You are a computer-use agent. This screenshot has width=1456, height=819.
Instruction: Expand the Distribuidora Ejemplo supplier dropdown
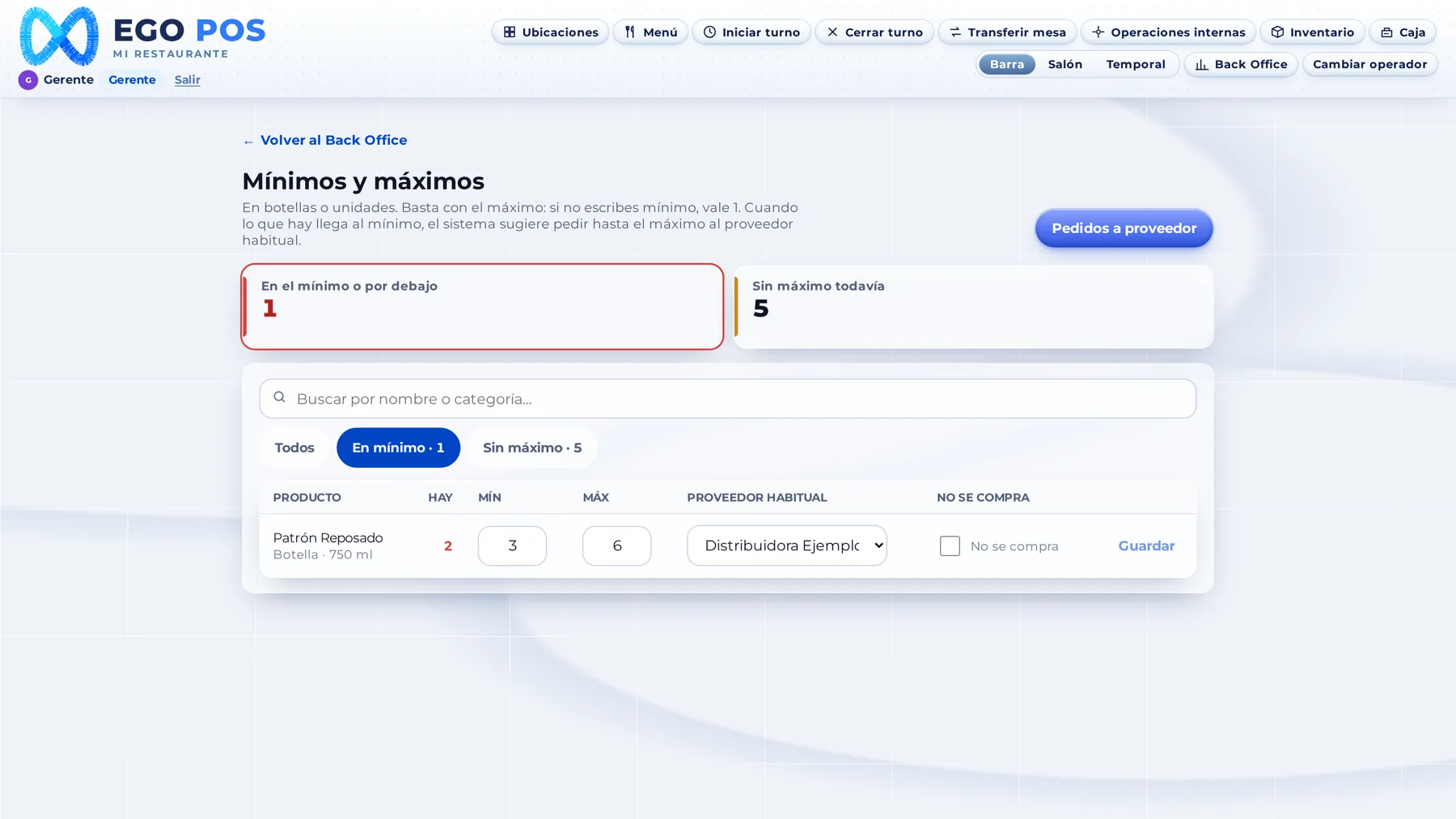(x=786, y=545)
